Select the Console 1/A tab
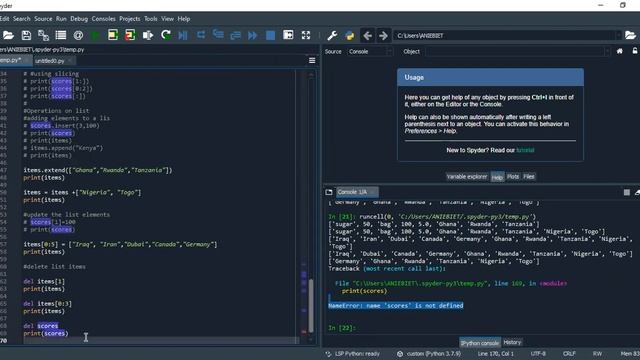Screen dimensions: 640x360 point(353,192)
